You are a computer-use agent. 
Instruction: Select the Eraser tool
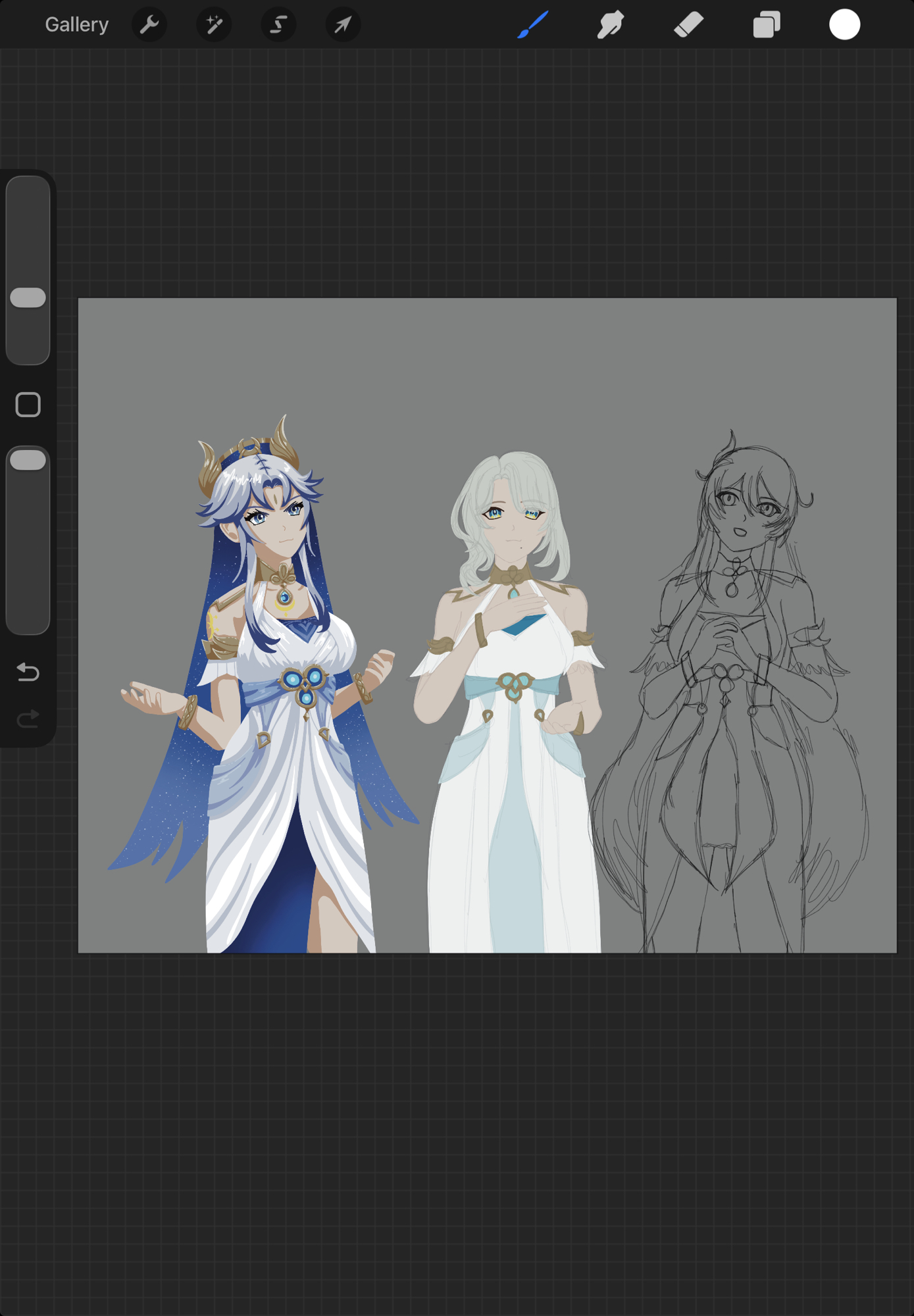(688, 25)
